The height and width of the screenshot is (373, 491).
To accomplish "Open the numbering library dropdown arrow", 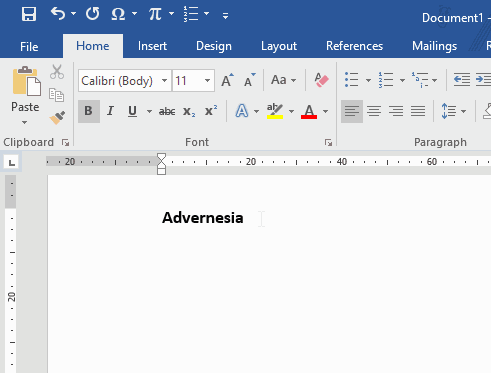I will (x=402, y=80).
